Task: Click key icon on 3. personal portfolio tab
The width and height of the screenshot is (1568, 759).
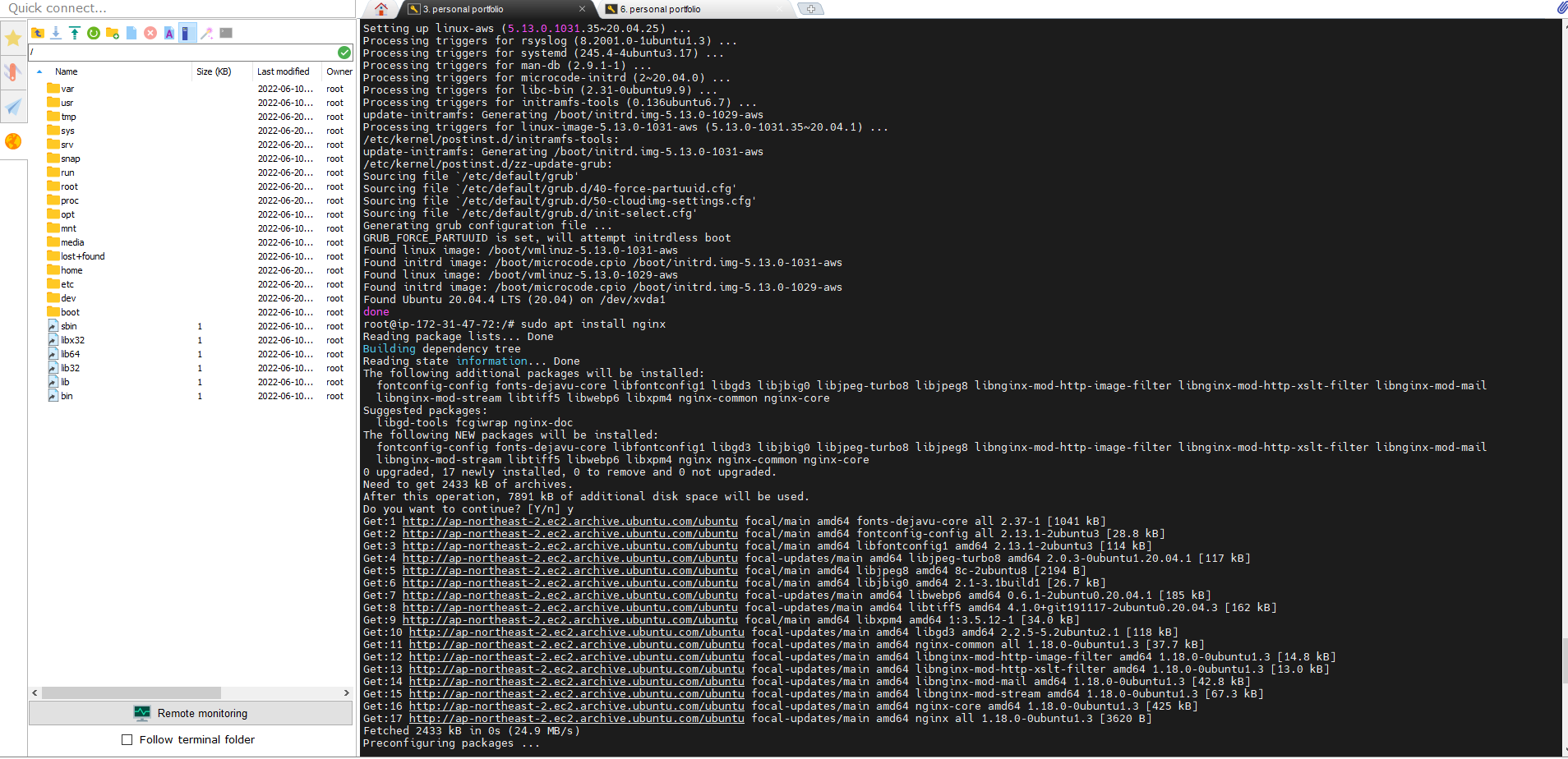Action: pos(414,9)
